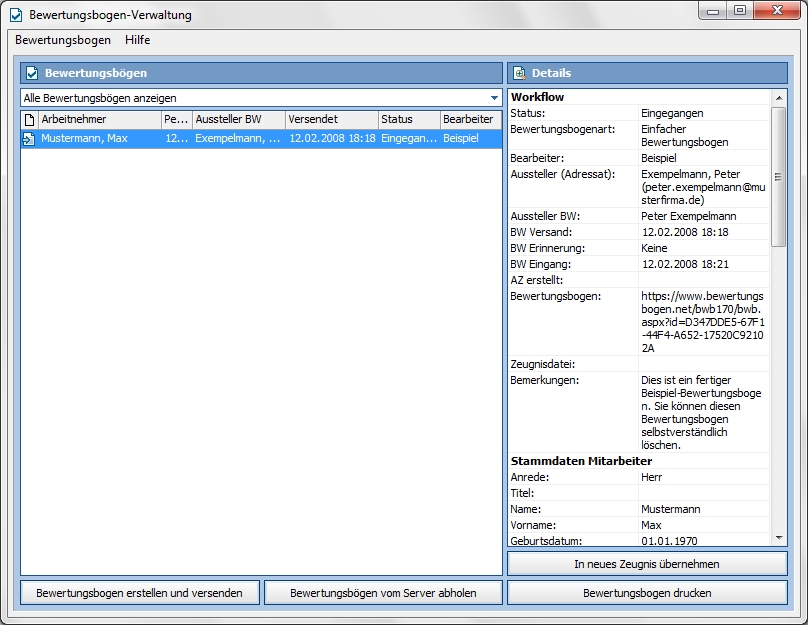808x625 pixels.
Task: Click the Details vertical scrollbar thumb
Action: 779,177
